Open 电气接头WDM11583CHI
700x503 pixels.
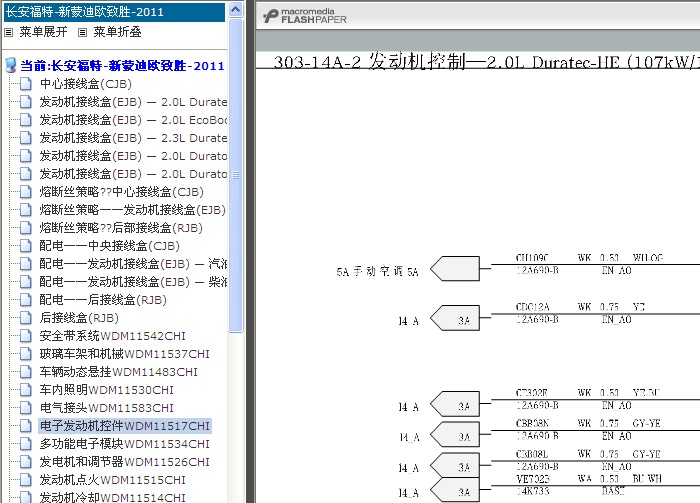(107, 408)
